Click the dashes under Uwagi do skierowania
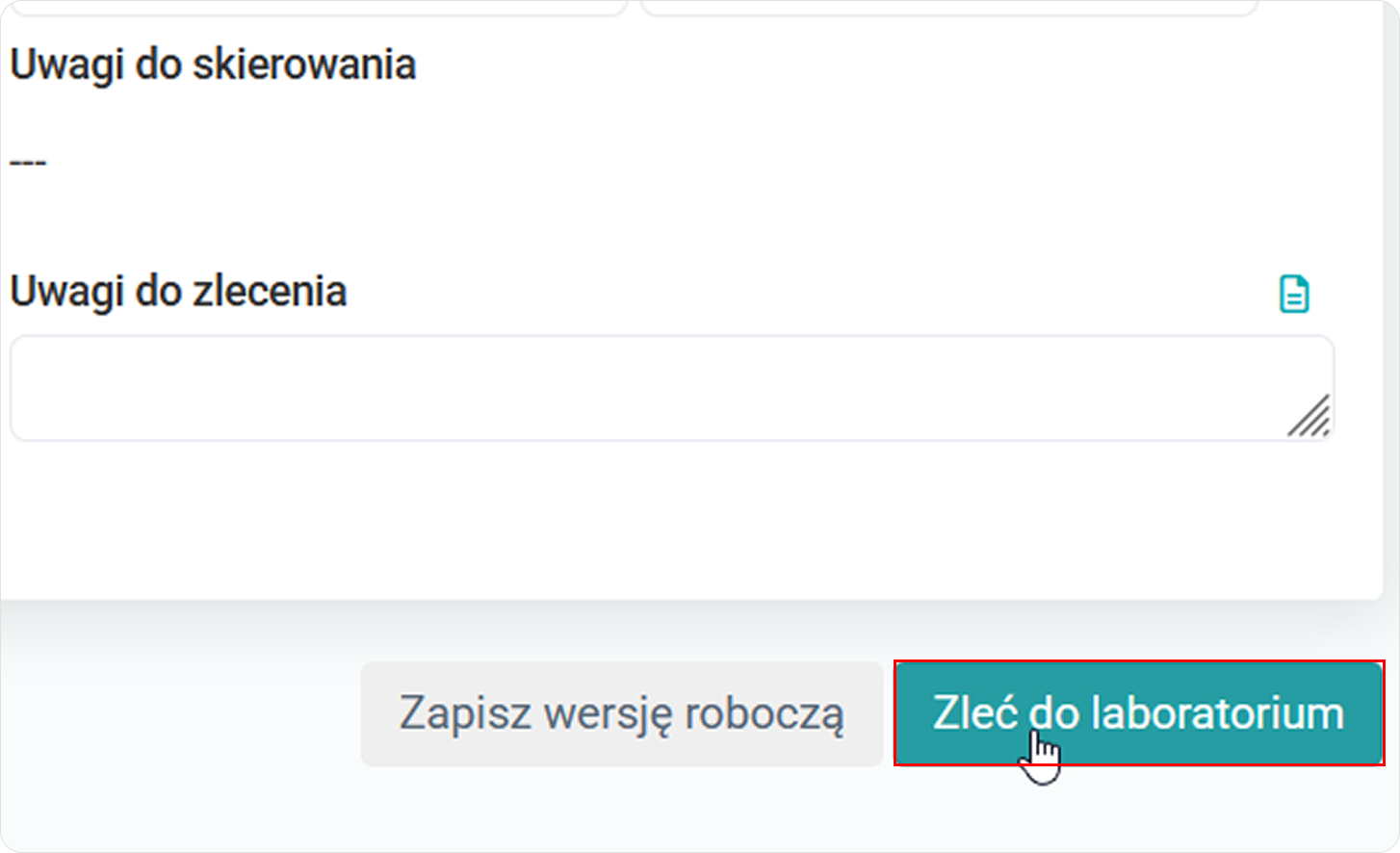This screenshot has height=853, width=1400. pyautogui.click(x=28, y=161)
